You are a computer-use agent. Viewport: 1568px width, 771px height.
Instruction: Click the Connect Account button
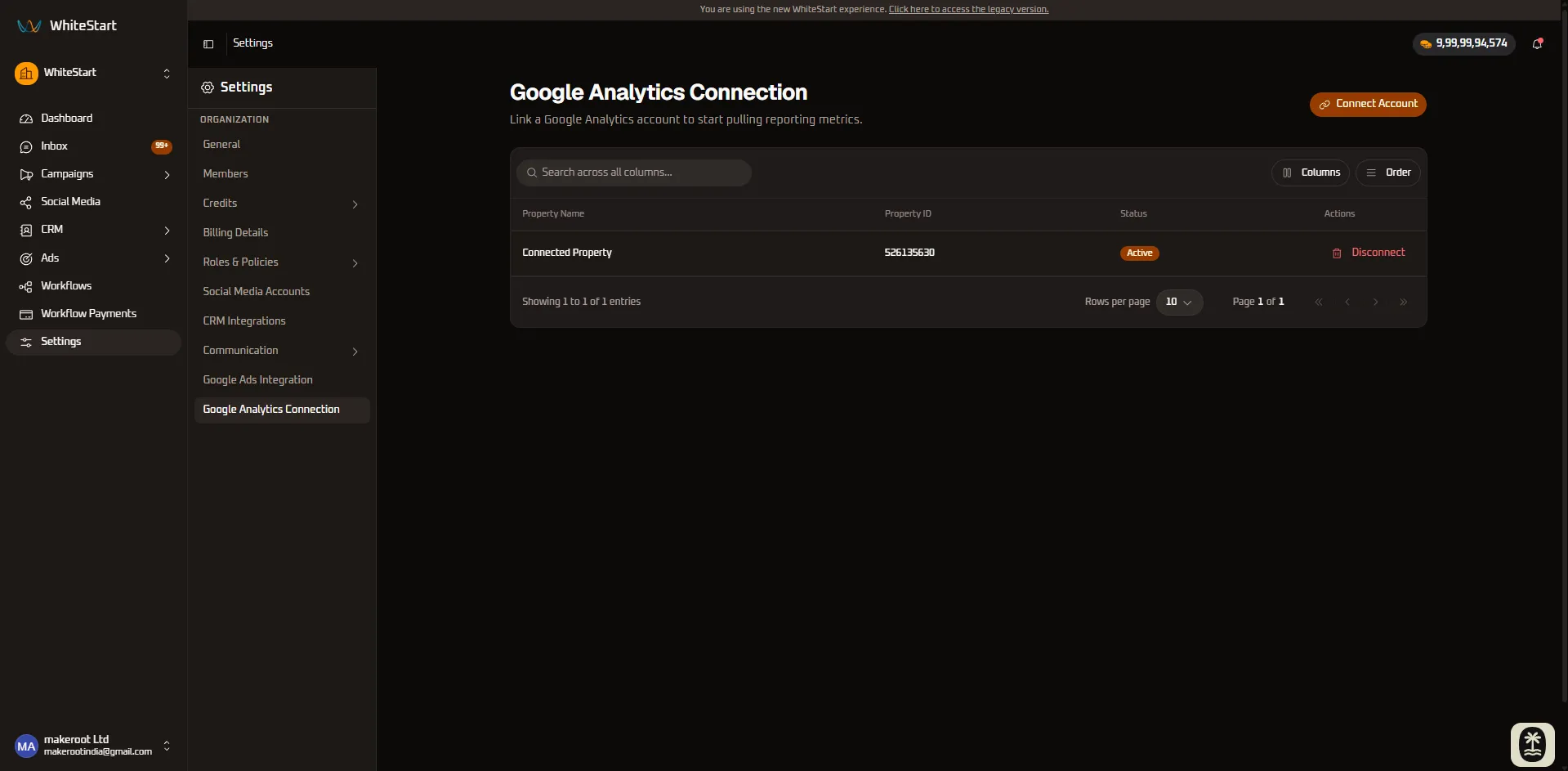[1368, 104]
